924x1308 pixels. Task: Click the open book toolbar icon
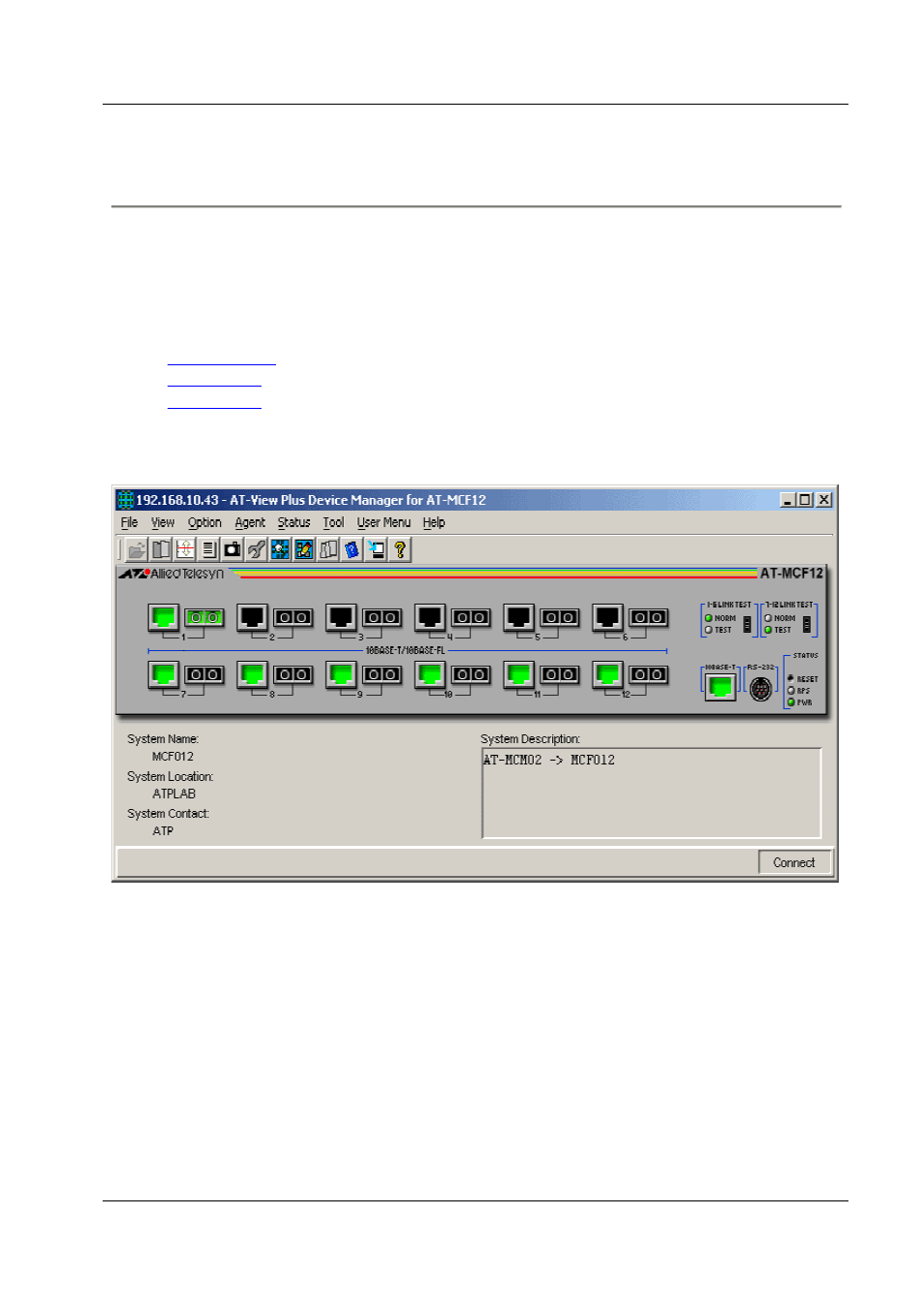tap(161, 550)
